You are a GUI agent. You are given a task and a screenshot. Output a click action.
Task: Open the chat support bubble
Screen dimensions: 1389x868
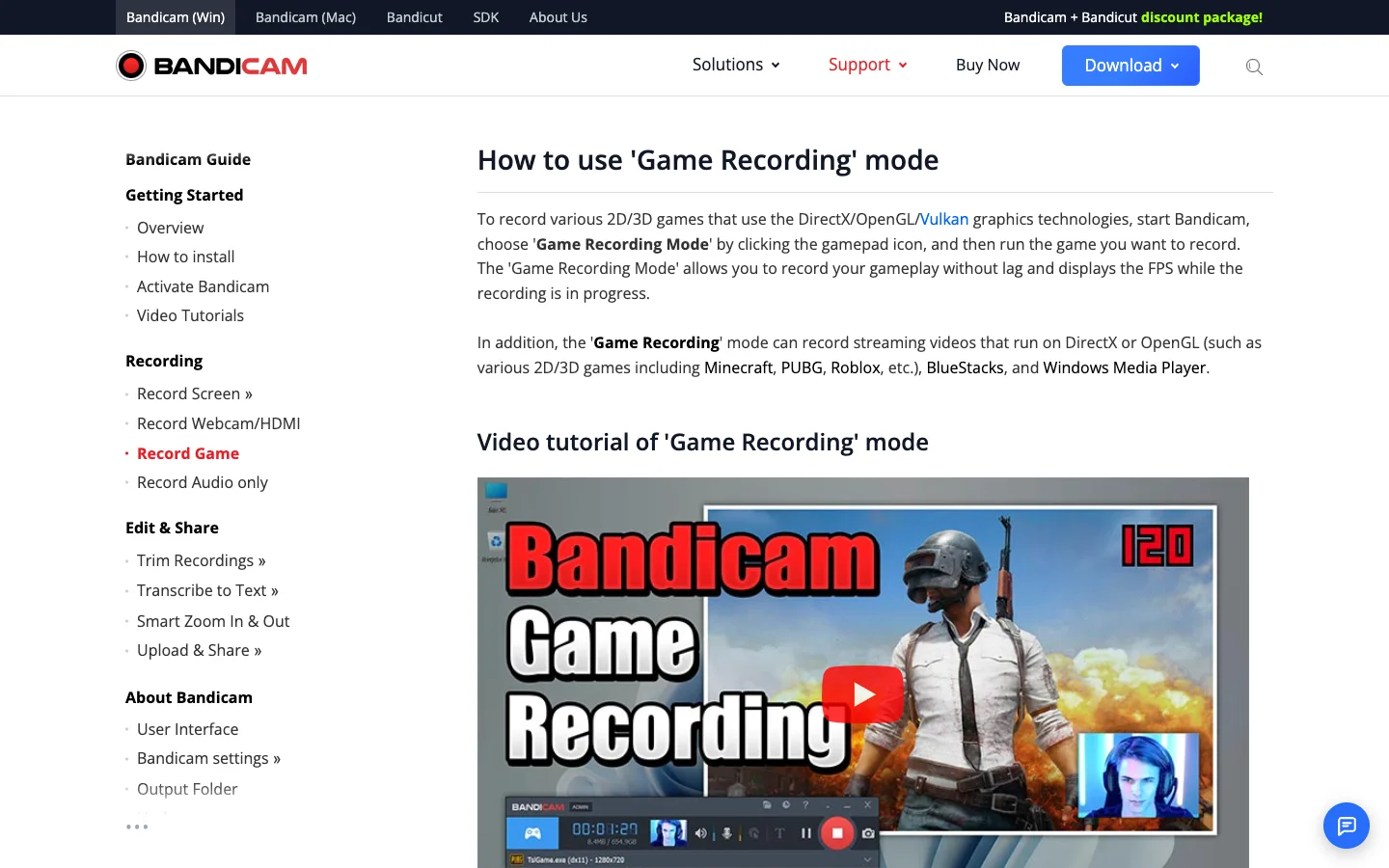(x=1347, y=826)
